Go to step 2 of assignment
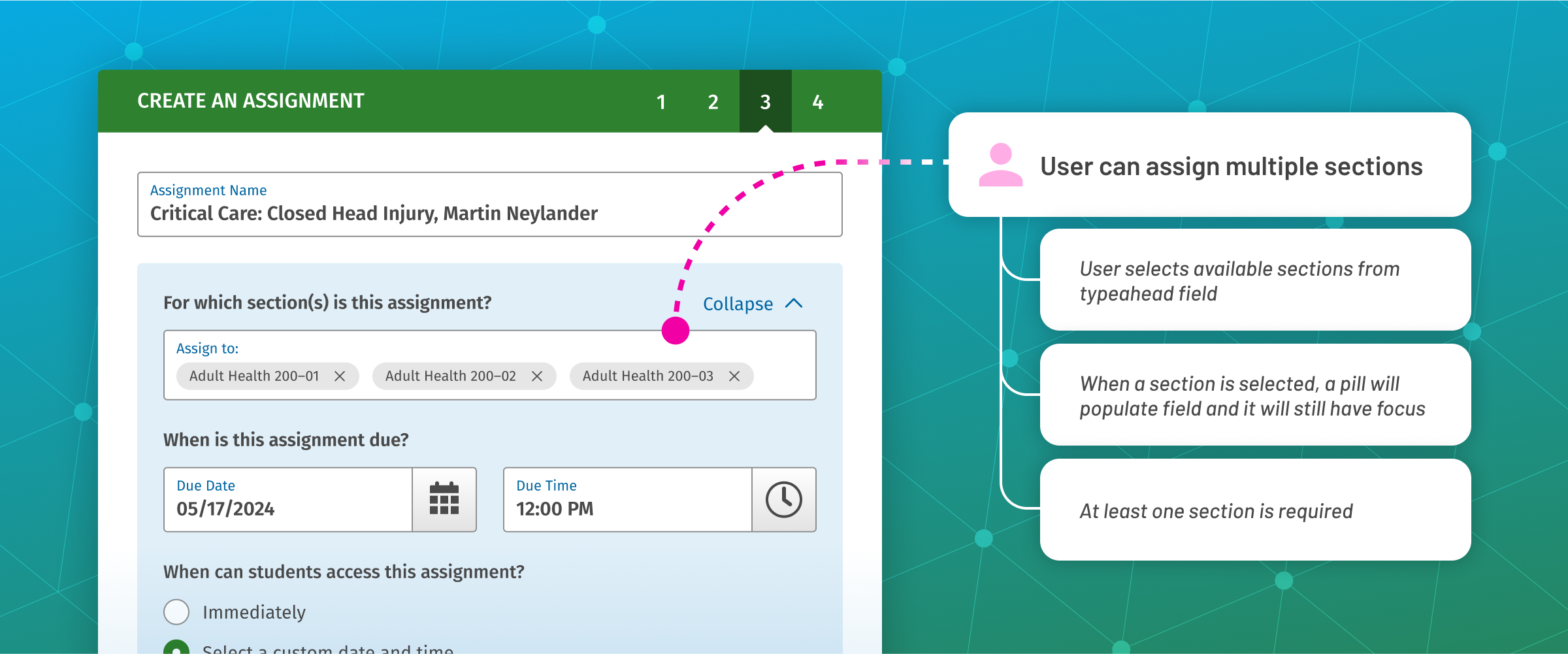1568x654 pixels. (x=713, y=102)
